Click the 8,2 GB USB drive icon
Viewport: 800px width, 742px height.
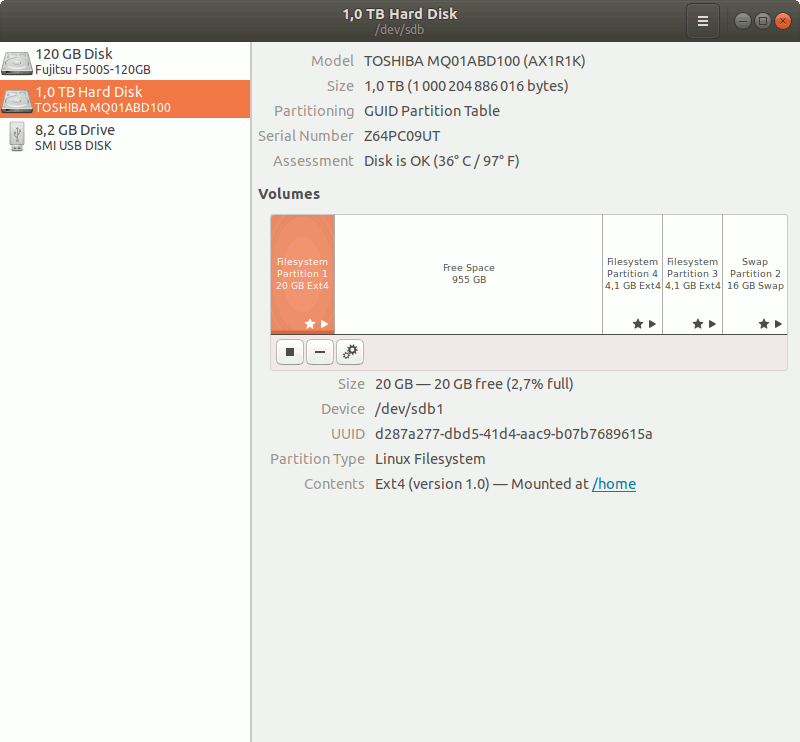tap(17, 137)
